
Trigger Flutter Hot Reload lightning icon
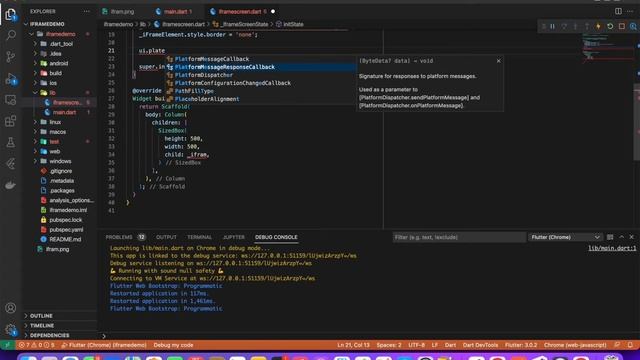[598, 26]
